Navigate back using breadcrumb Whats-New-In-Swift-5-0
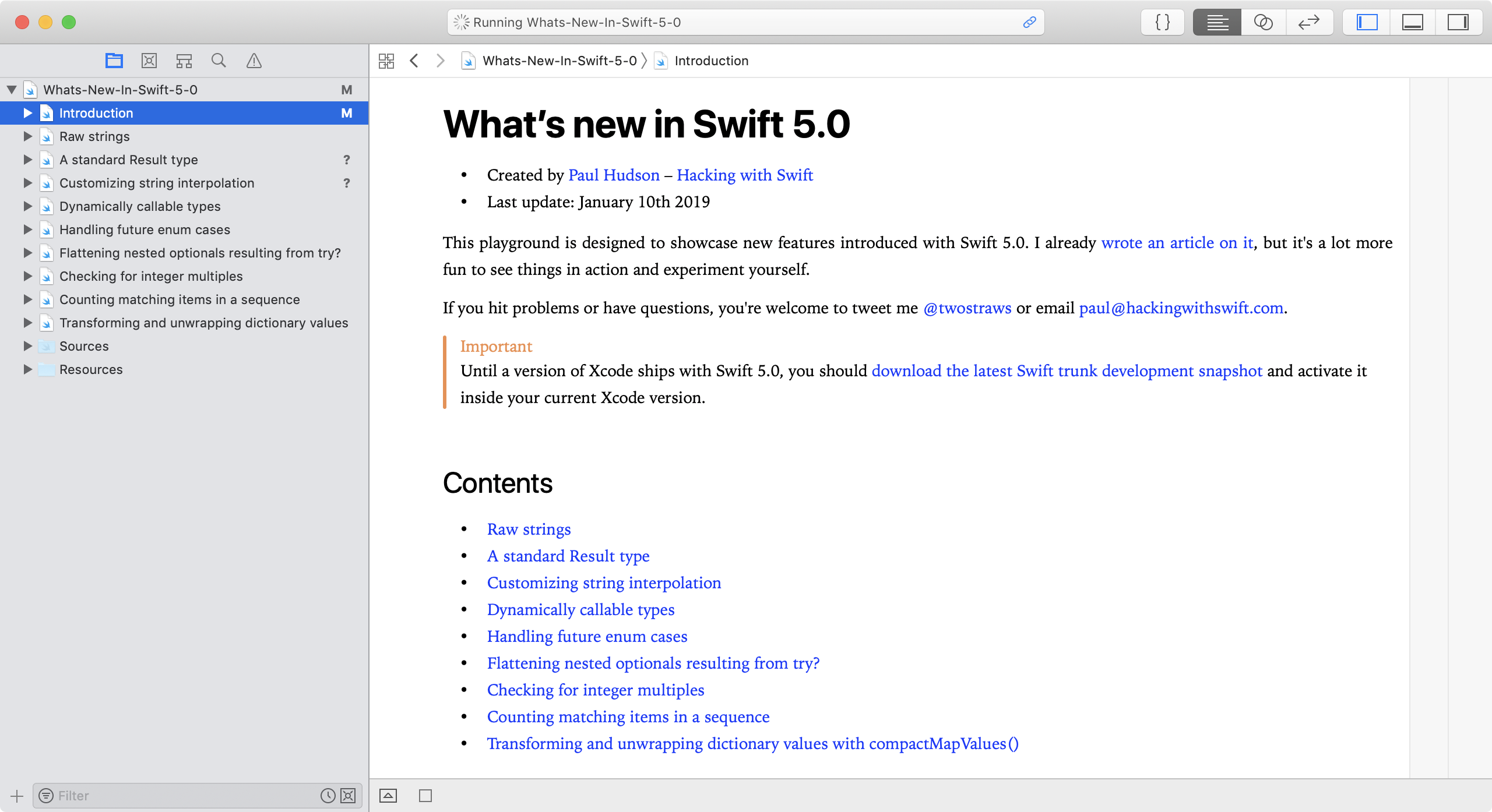The image size is (1492, 812). [558, 61]
